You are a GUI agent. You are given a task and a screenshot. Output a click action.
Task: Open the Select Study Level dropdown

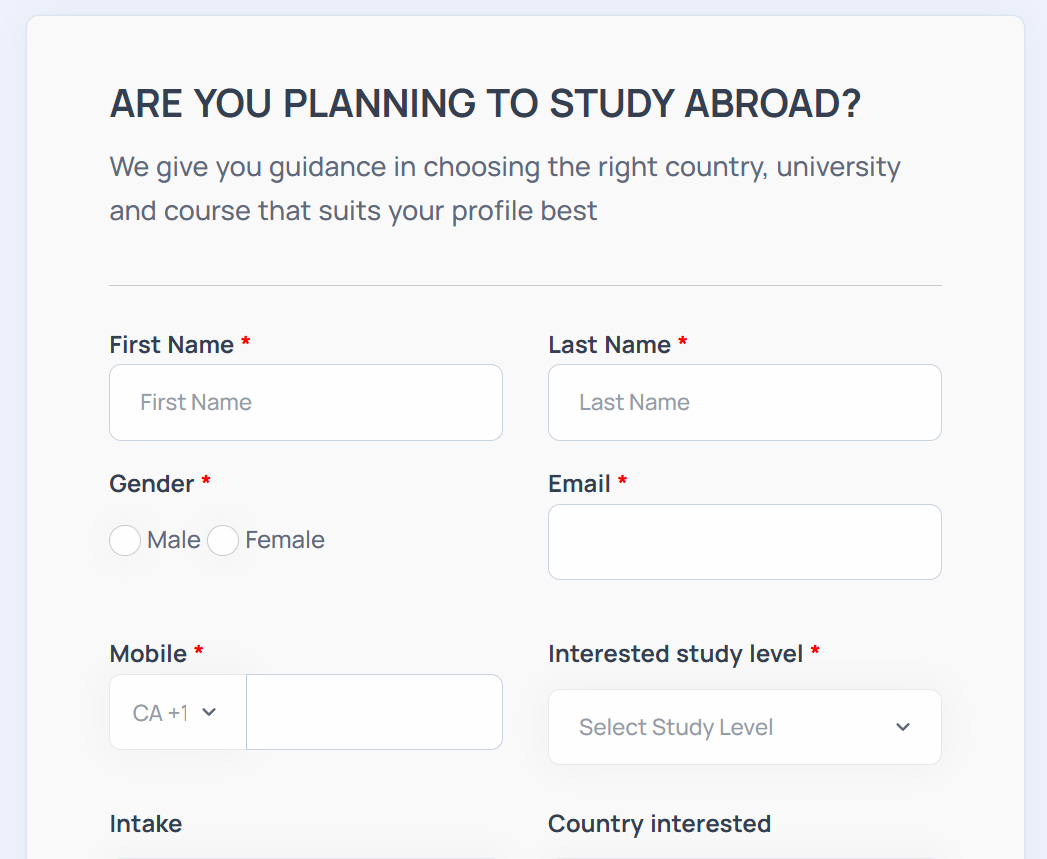click(x=744, y=727)
